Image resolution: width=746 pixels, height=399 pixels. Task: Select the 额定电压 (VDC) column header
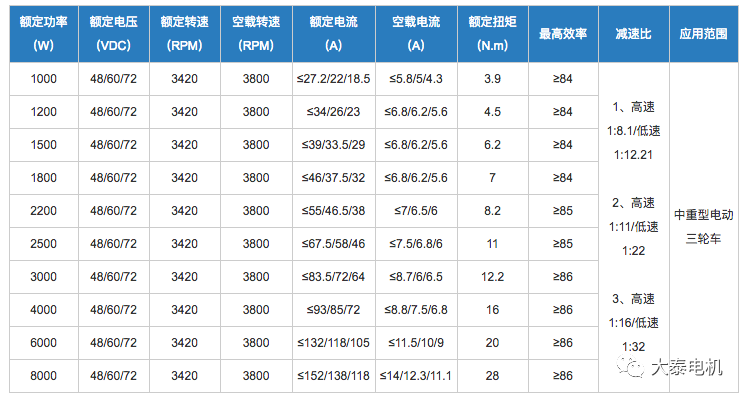[x=114, y=34]
